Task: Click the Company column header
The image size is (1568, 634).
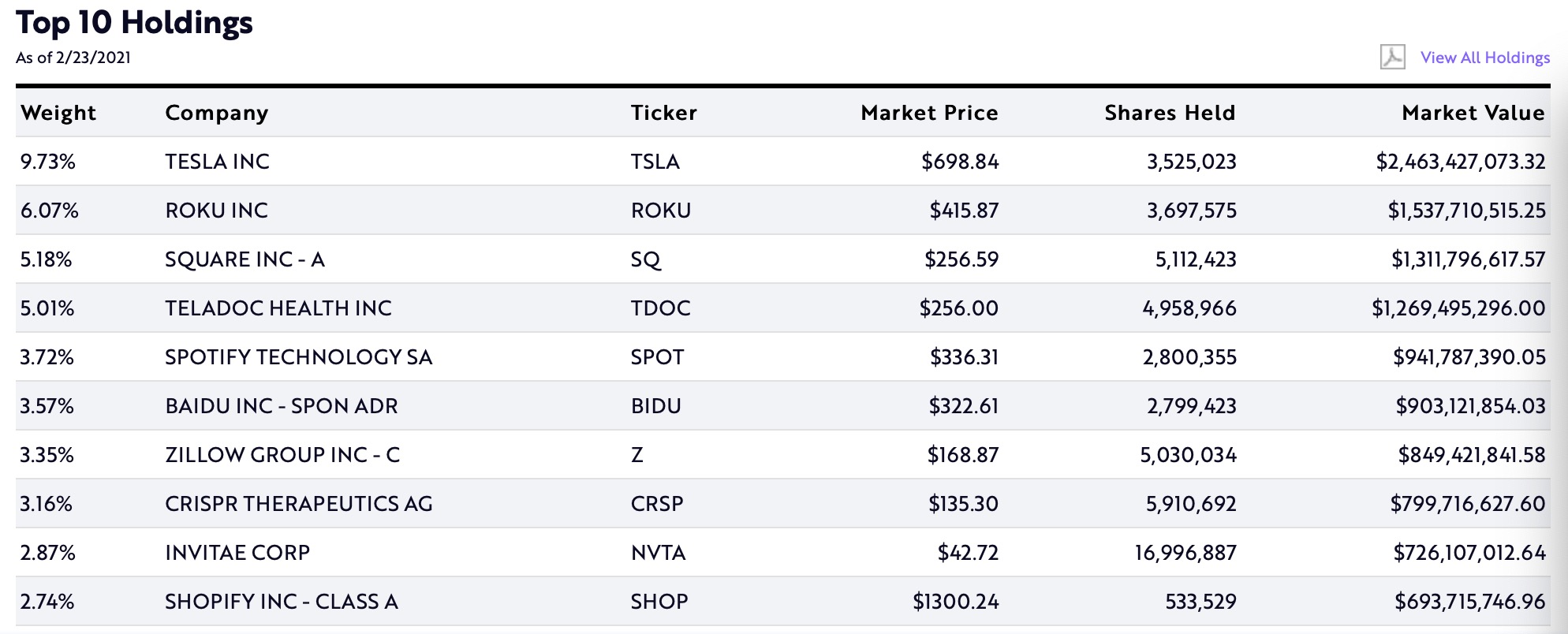Action: pyautogui.click(x=217, y=113)
